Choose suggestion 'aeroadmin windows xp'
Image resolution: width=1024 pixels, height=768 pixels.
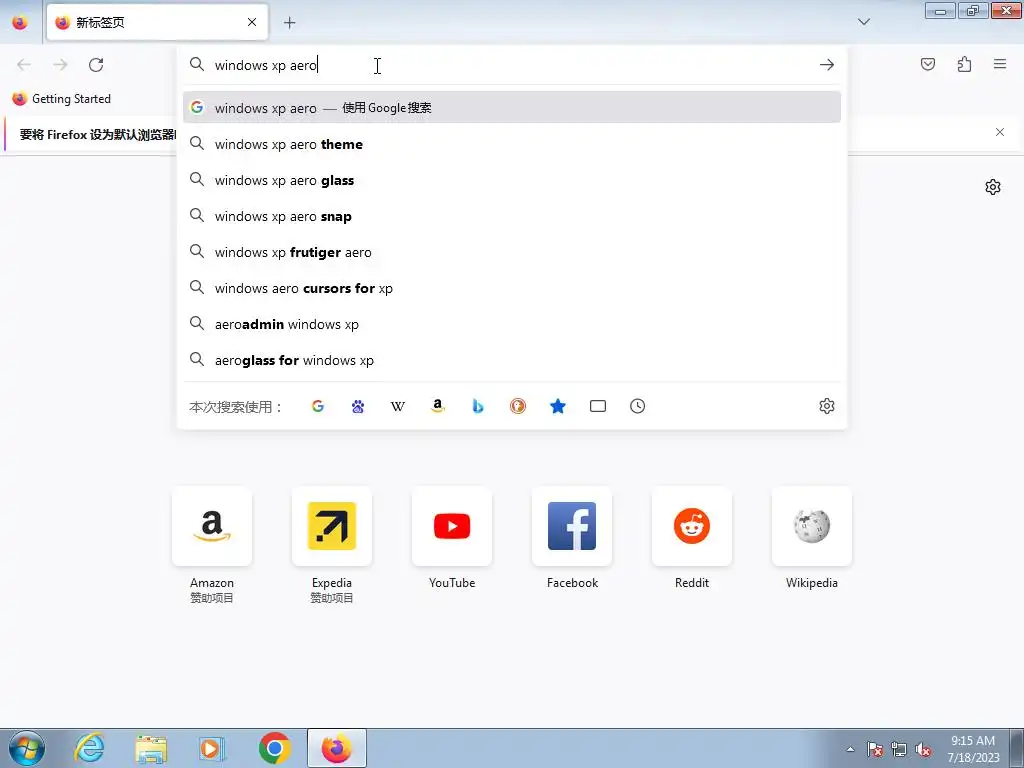click(x=512, y=324)
